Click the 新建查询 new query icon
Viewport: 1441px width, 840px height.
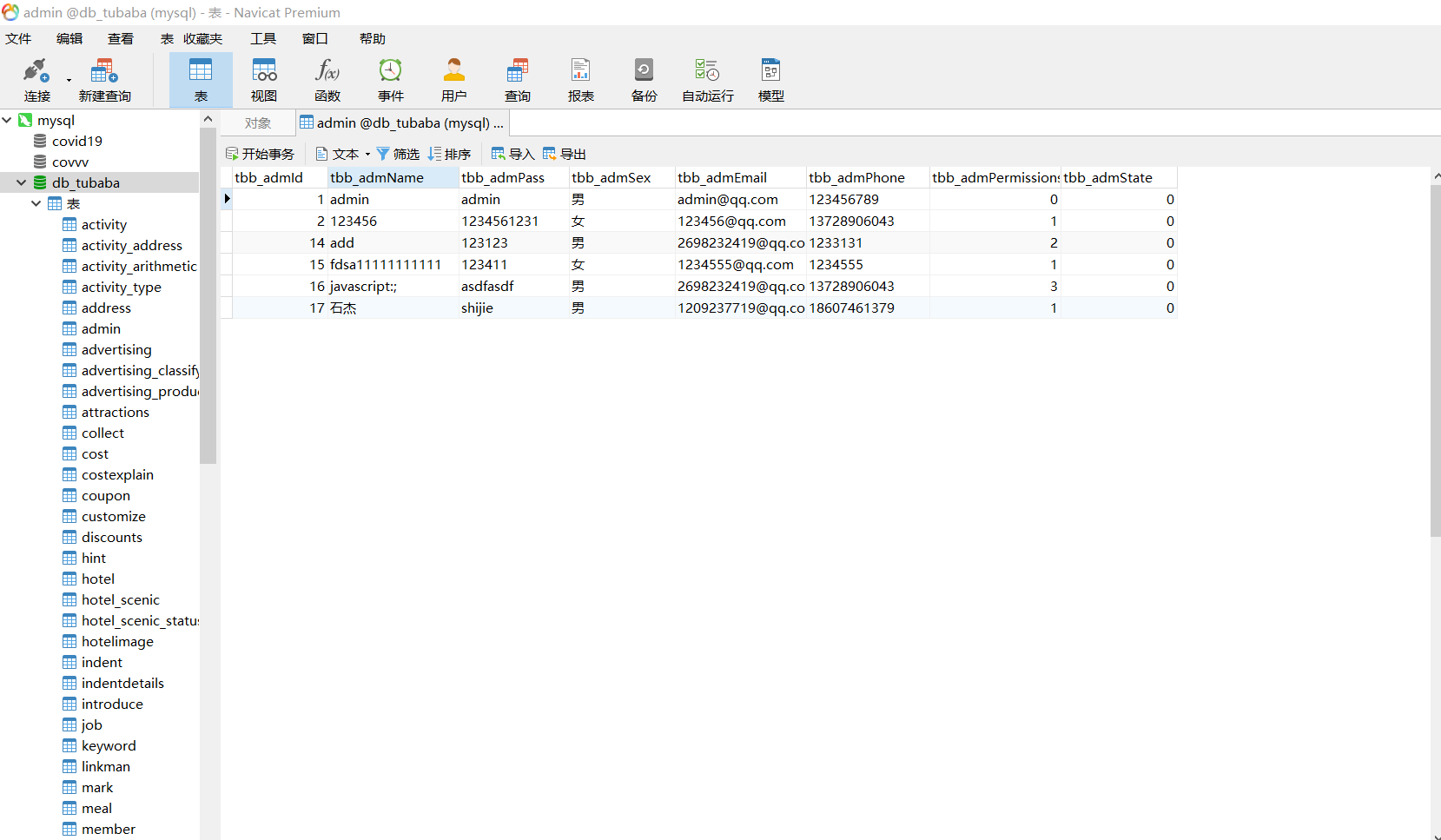point(104,80)
